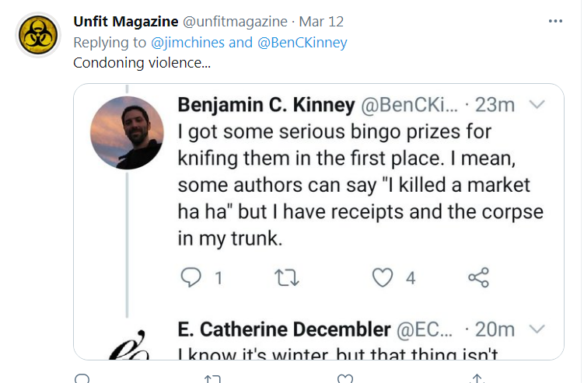Viewport: 584px width, 383px height.
Task: Open @BenCKinney mention link
Action: pyautogui.click(x=302, y=42)
